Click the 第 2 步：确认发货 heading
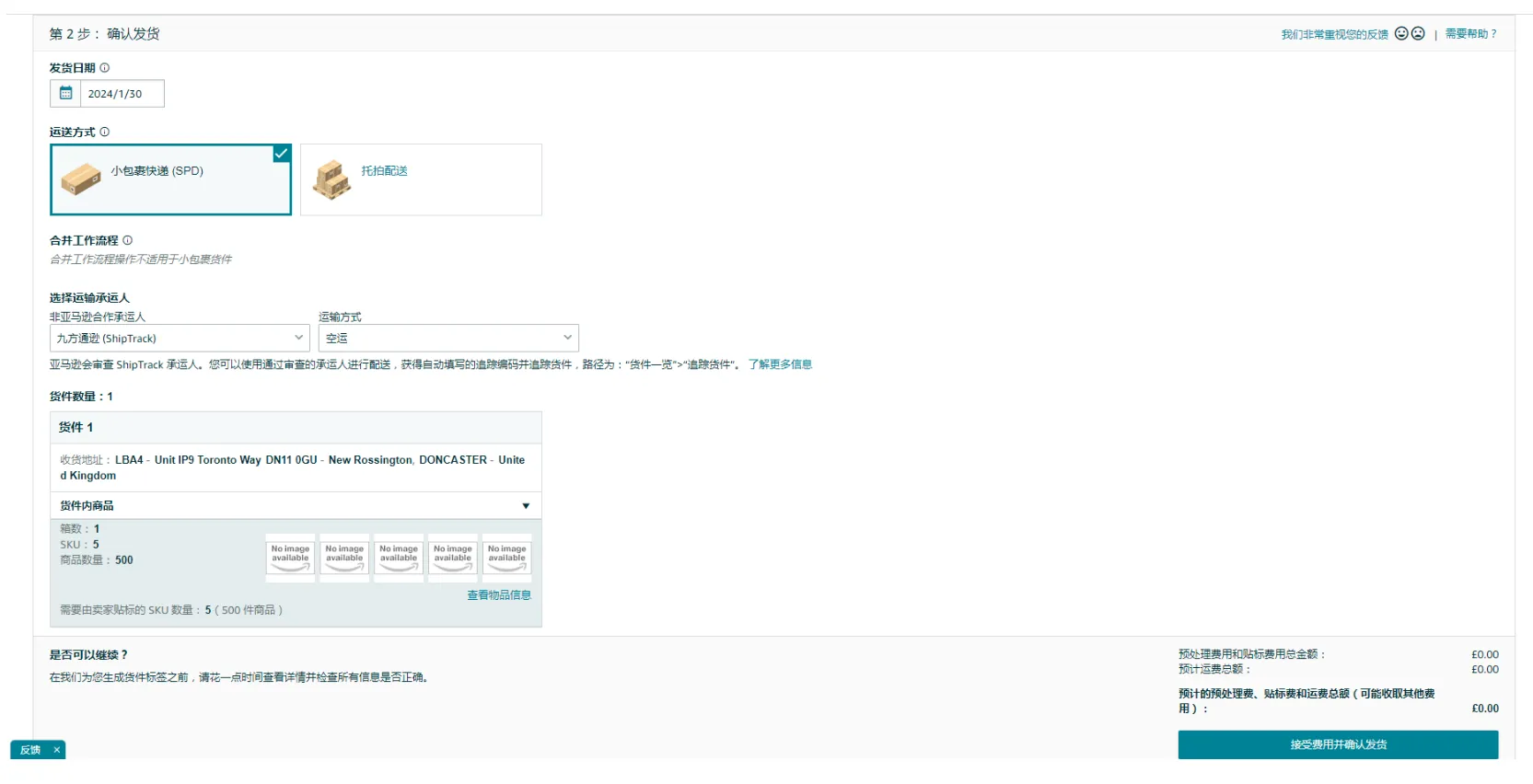Viewport: 1533px width, 784px height. (104, 34)
